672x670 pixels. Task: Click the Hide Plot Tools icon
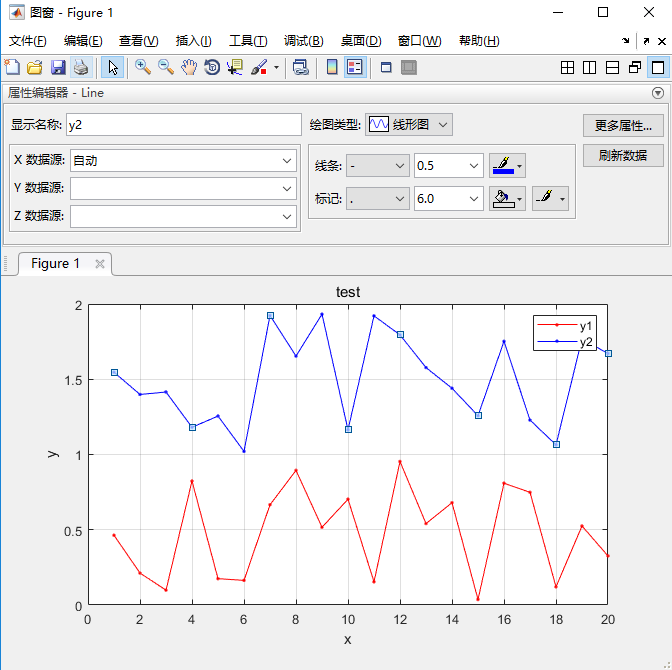point(386,67)
